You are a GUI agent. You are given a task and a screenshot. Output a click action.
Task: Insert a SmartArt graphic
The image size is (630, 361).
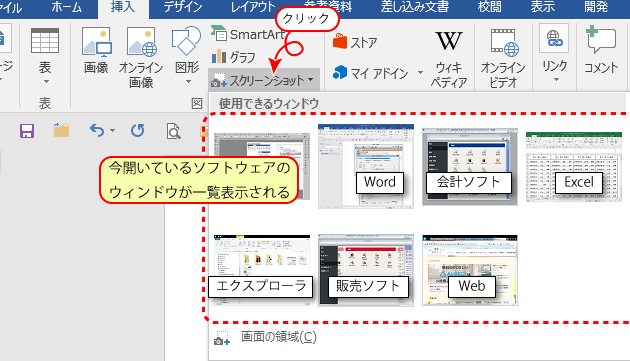[248, 35]
